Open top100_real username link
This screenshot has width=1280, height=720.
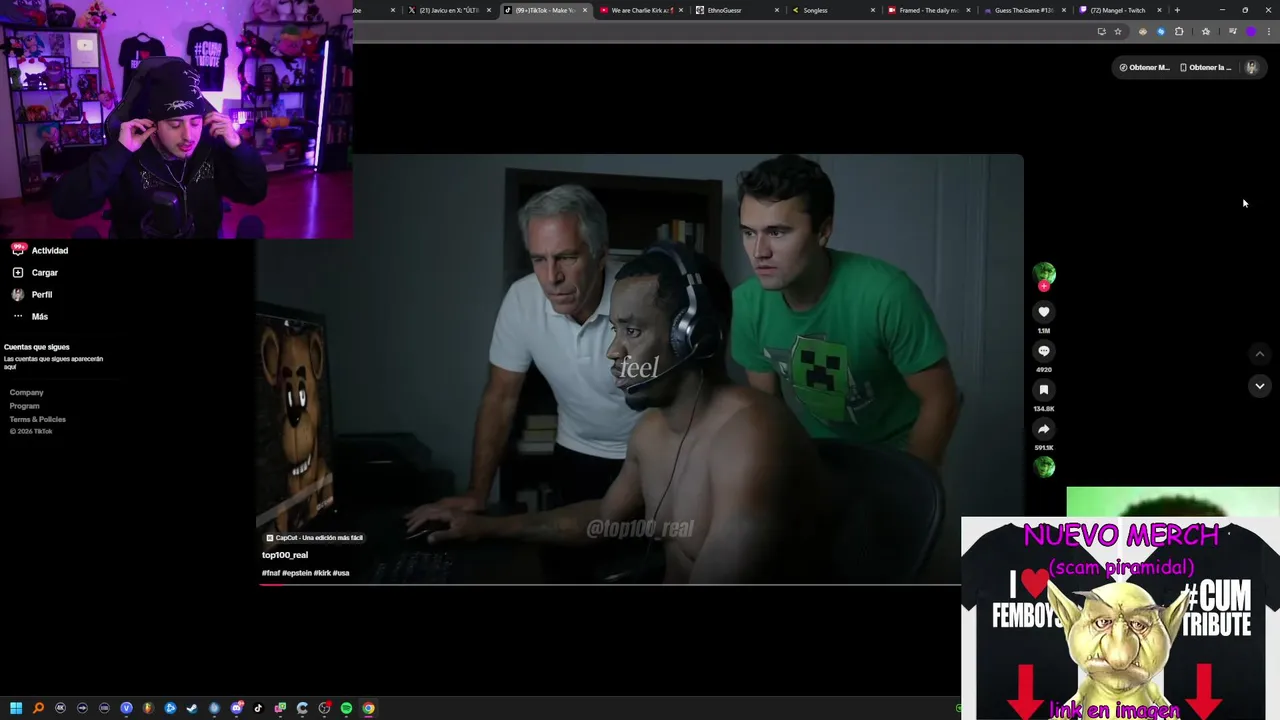click(x=285, y=555)
